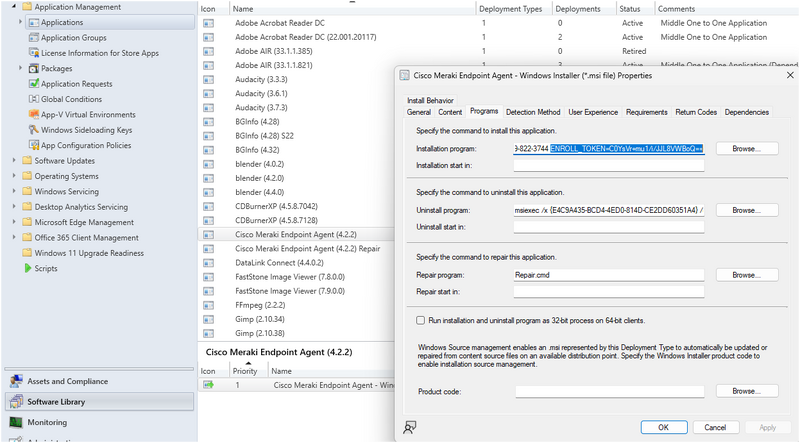The width and height of the screenshot is (800, 443).
Task: Click the Repair start in field
Action: tap(609, 292)
